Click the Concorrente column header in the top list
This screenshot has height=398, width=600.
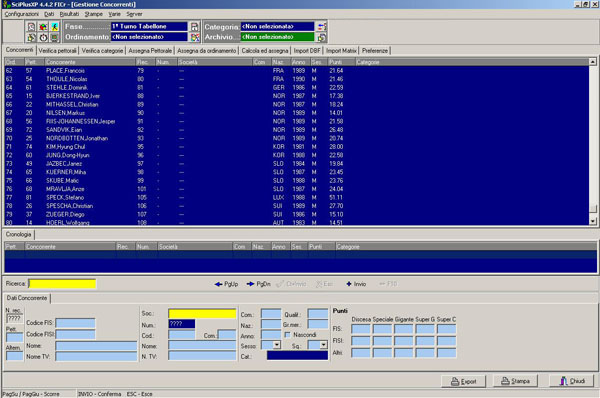click(90, 62)
